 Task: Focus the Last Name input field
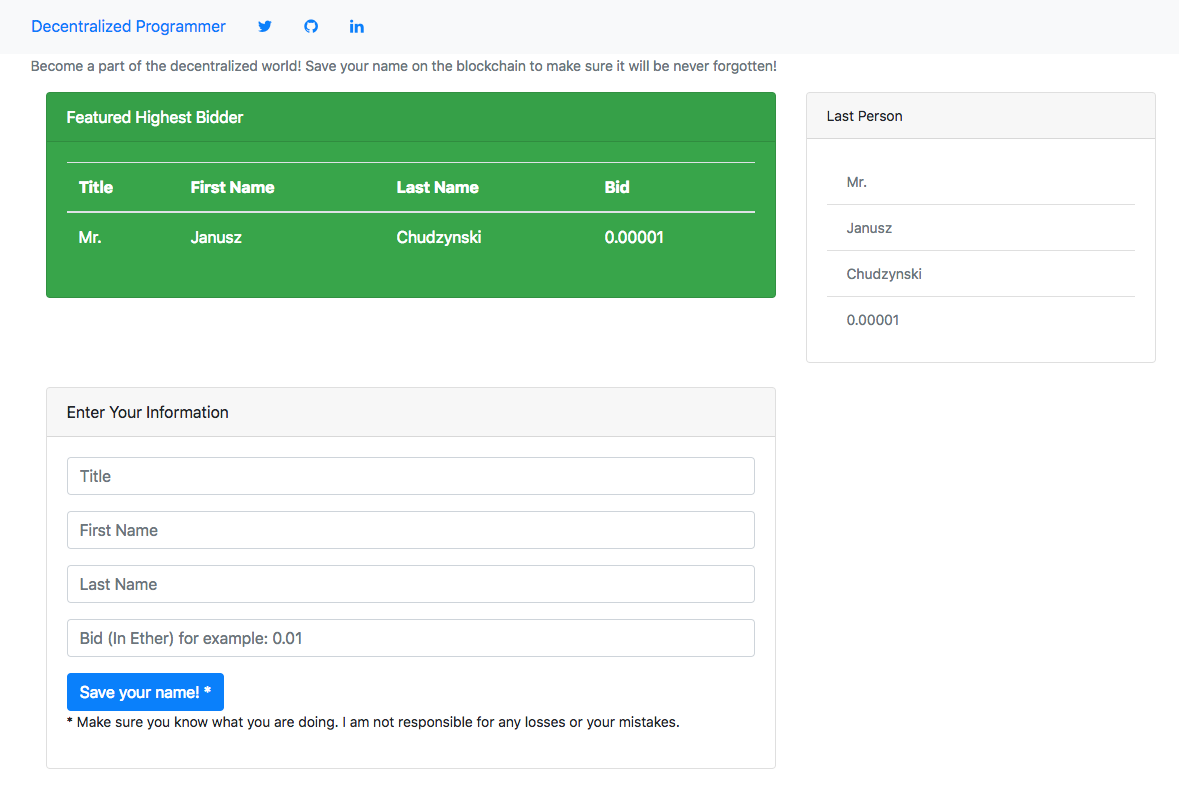(x=411, y=584)
